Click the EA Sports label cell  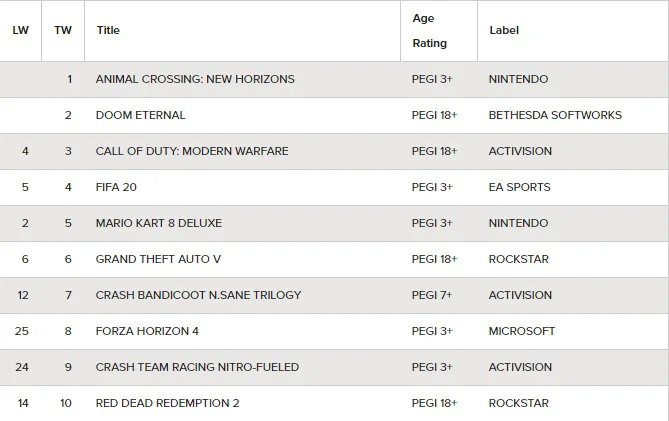(573, 187)
